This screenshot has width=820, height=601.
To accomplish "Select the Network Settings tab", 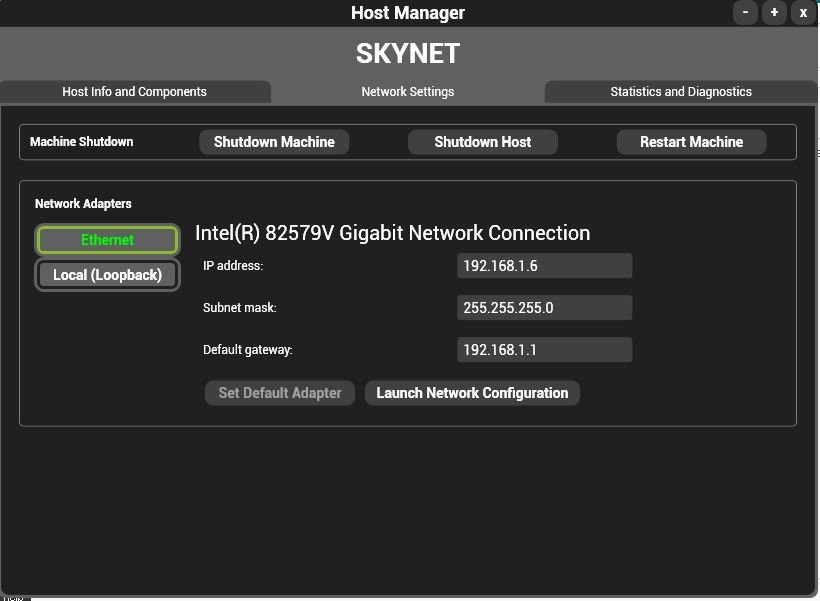I will click(x=407, y=91).
